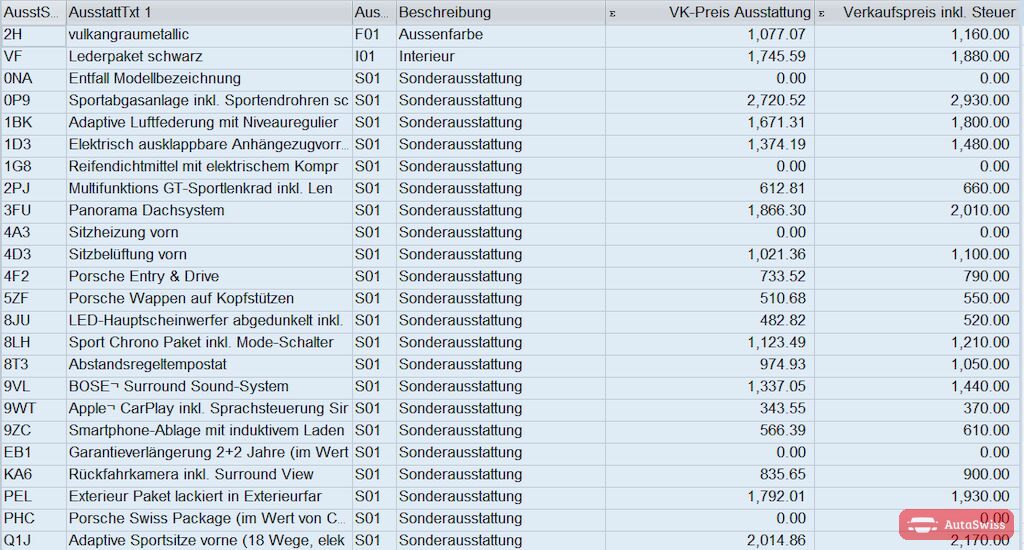Select the Beschreibung column header

[x=501, y=12]
